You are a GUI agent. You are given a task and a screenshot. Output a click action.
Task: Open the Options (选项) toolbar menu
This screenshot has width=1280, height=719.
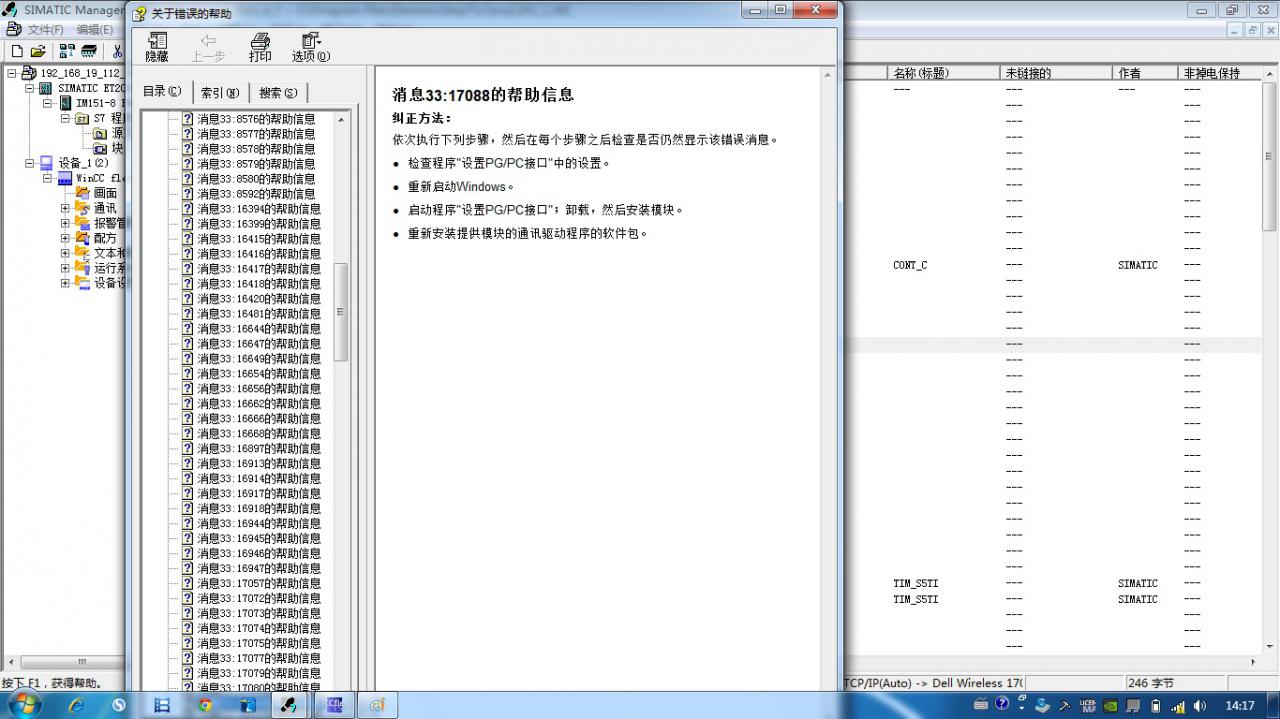pos(310,46)
